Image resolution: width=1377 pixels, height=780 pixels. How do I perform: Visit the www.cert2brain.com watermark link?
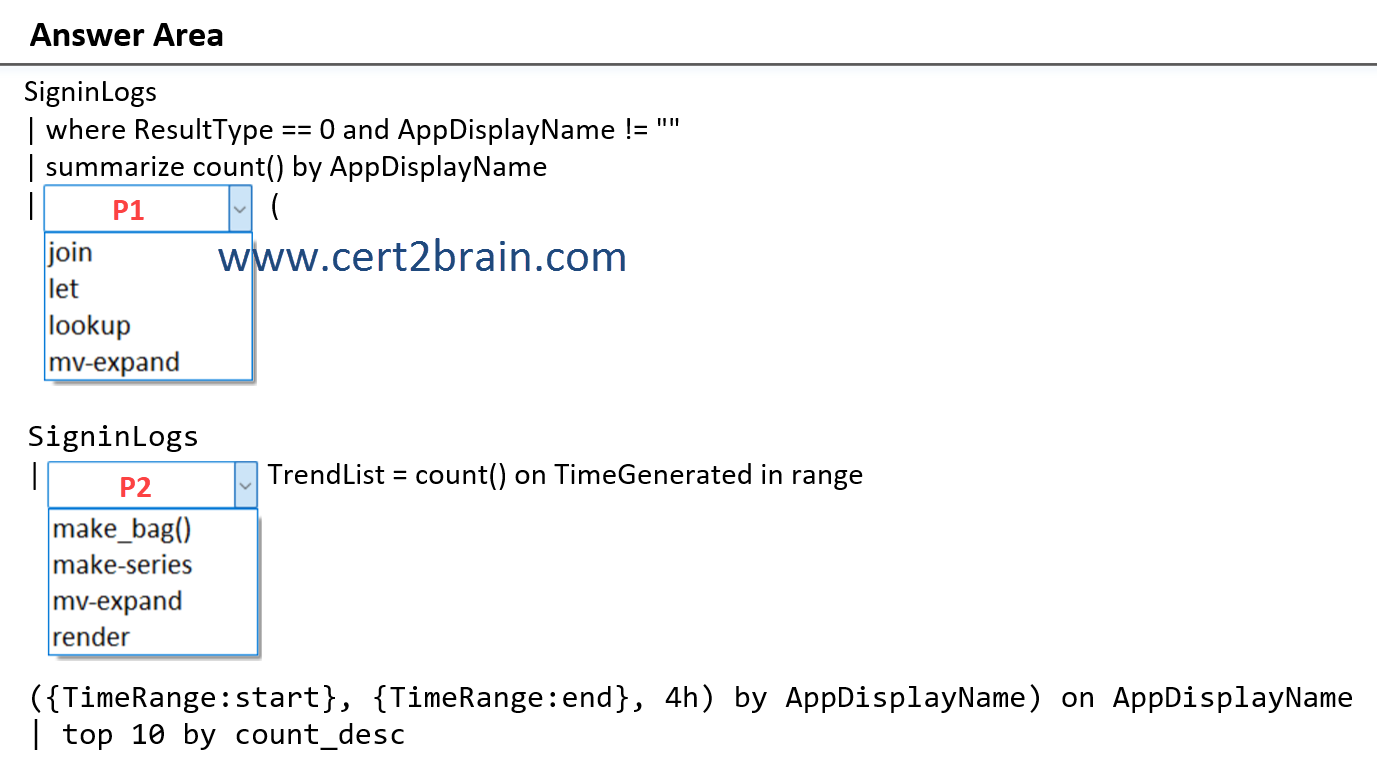pyautogui.click(x=420, y=257)
